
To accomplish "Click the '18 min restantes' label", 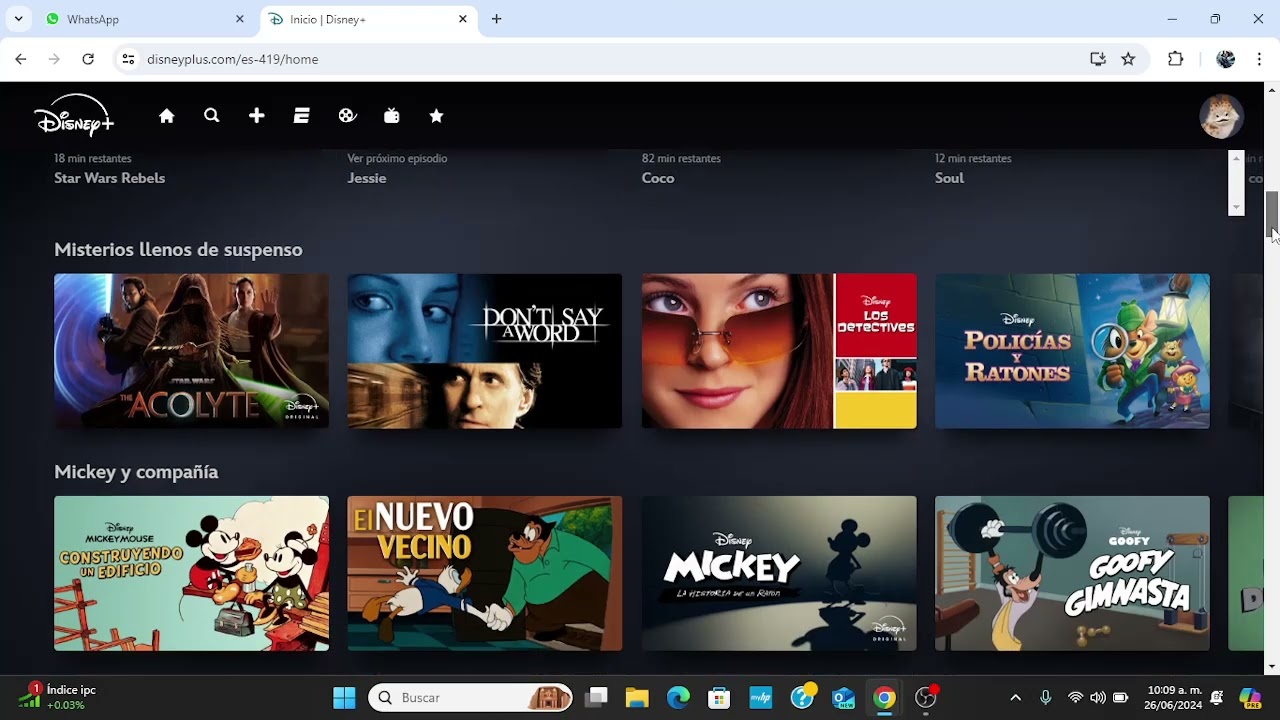I will 93,158.
